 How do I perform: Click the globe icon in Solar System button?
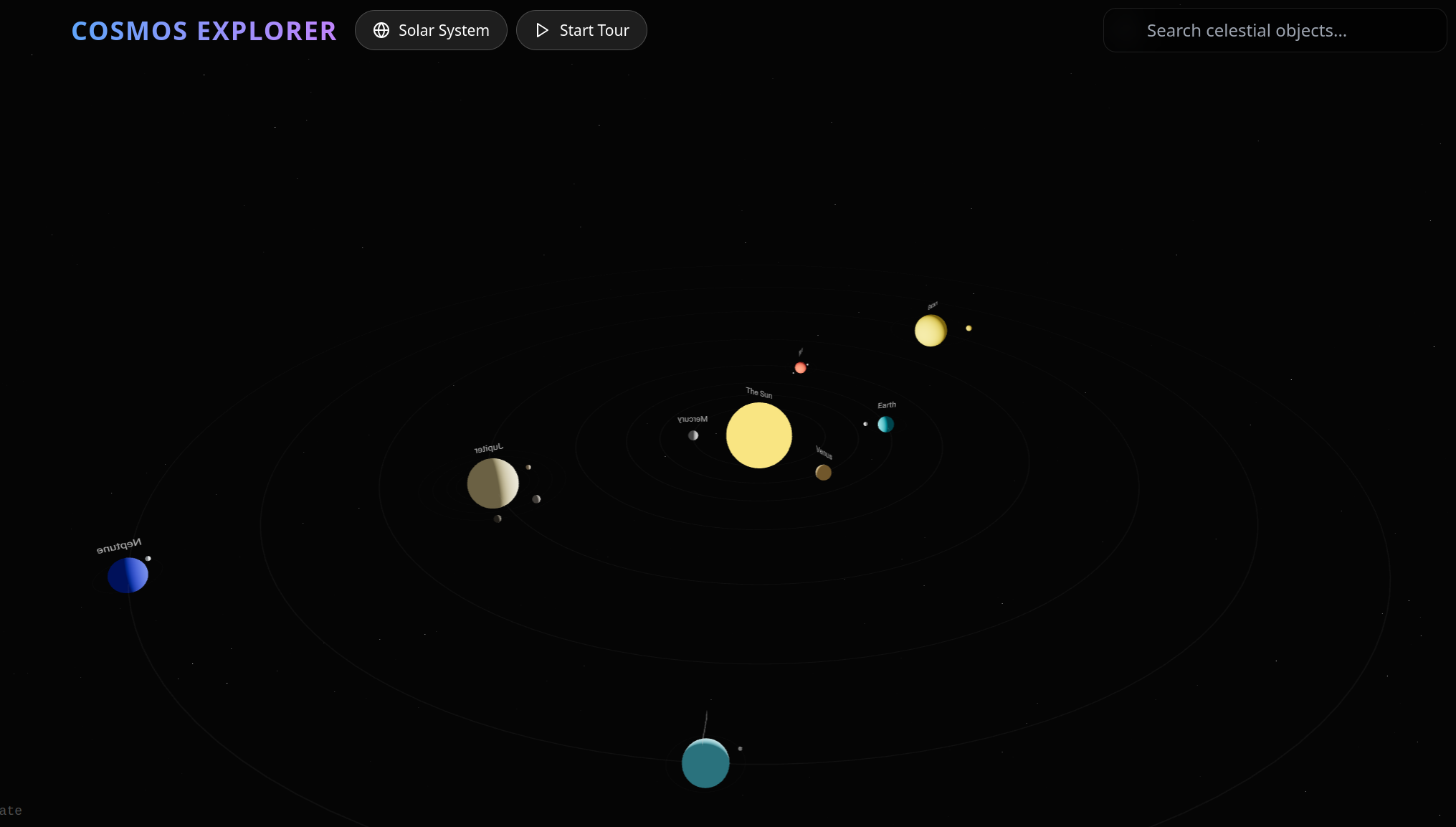click(x=381, y=30)
